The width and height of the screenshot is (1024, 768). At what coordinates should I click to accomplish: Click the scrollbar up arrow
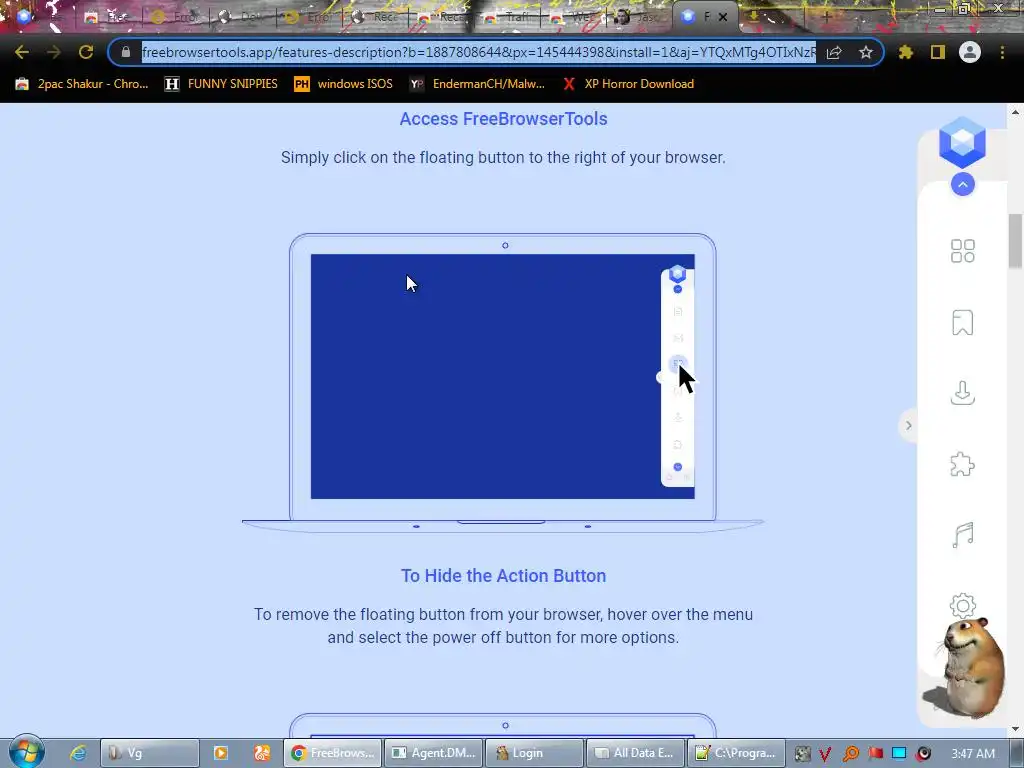1015,112
